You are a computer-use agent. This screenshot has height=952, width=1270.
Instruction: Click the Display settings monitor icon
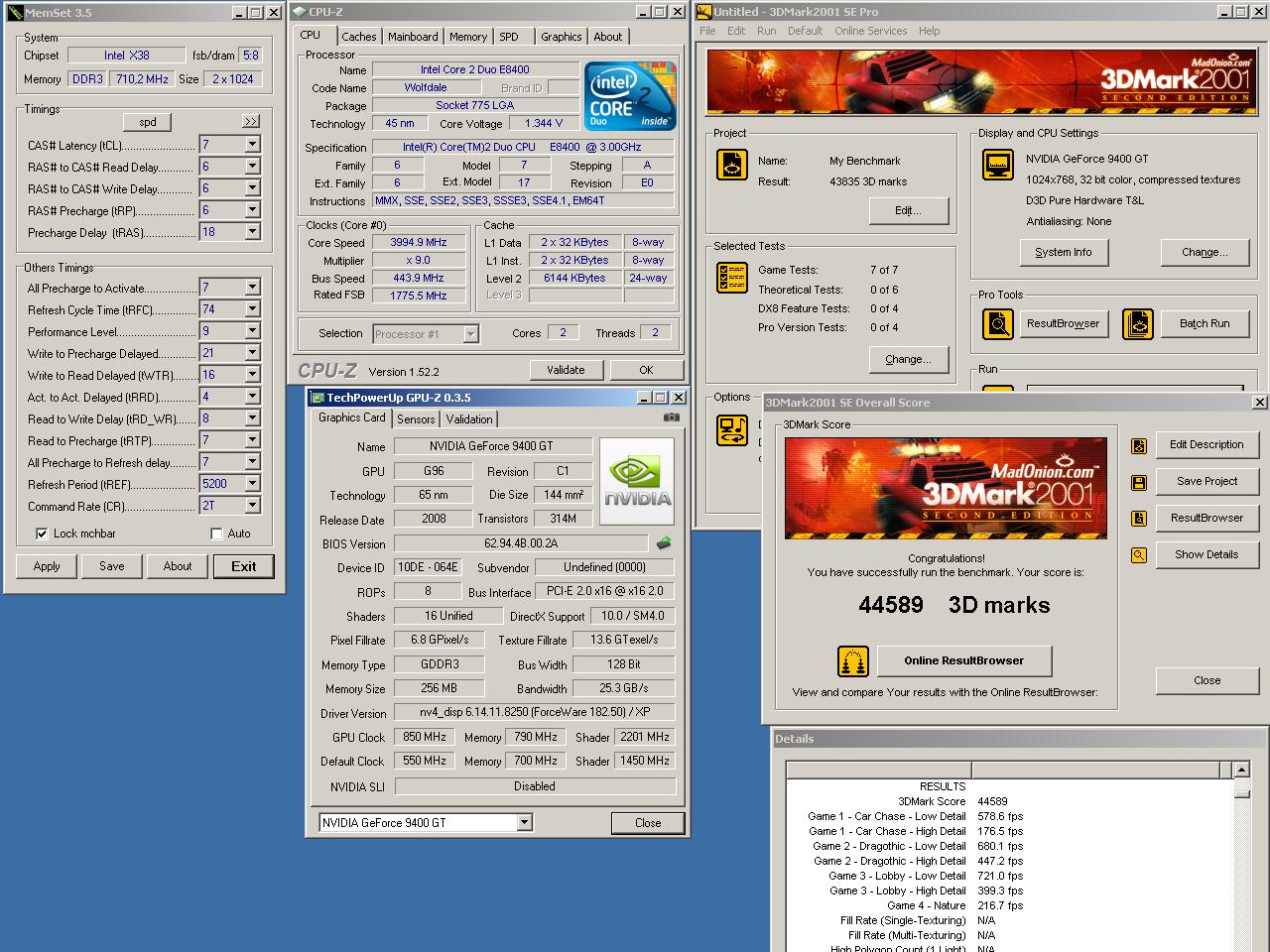(x=998, y=165)
